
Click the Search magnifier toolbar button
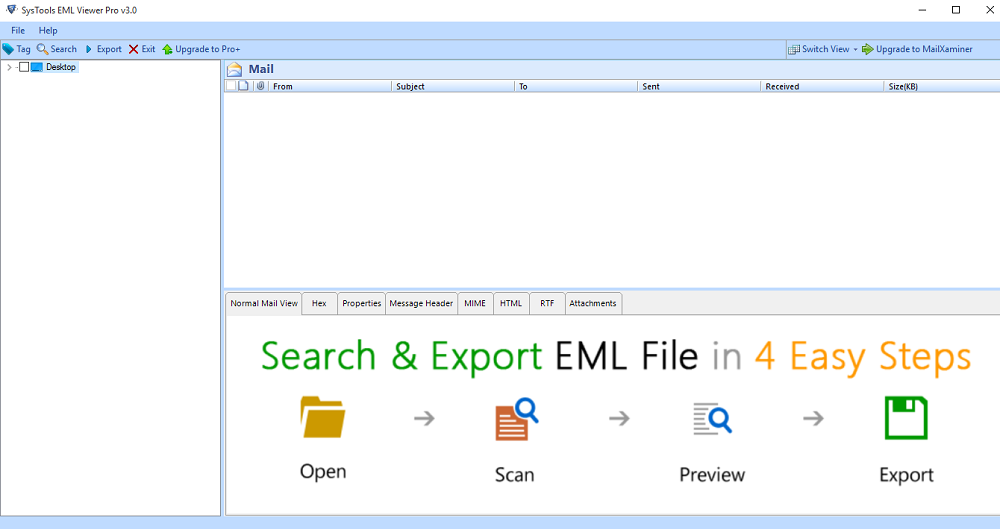click(x=57, y=49)
